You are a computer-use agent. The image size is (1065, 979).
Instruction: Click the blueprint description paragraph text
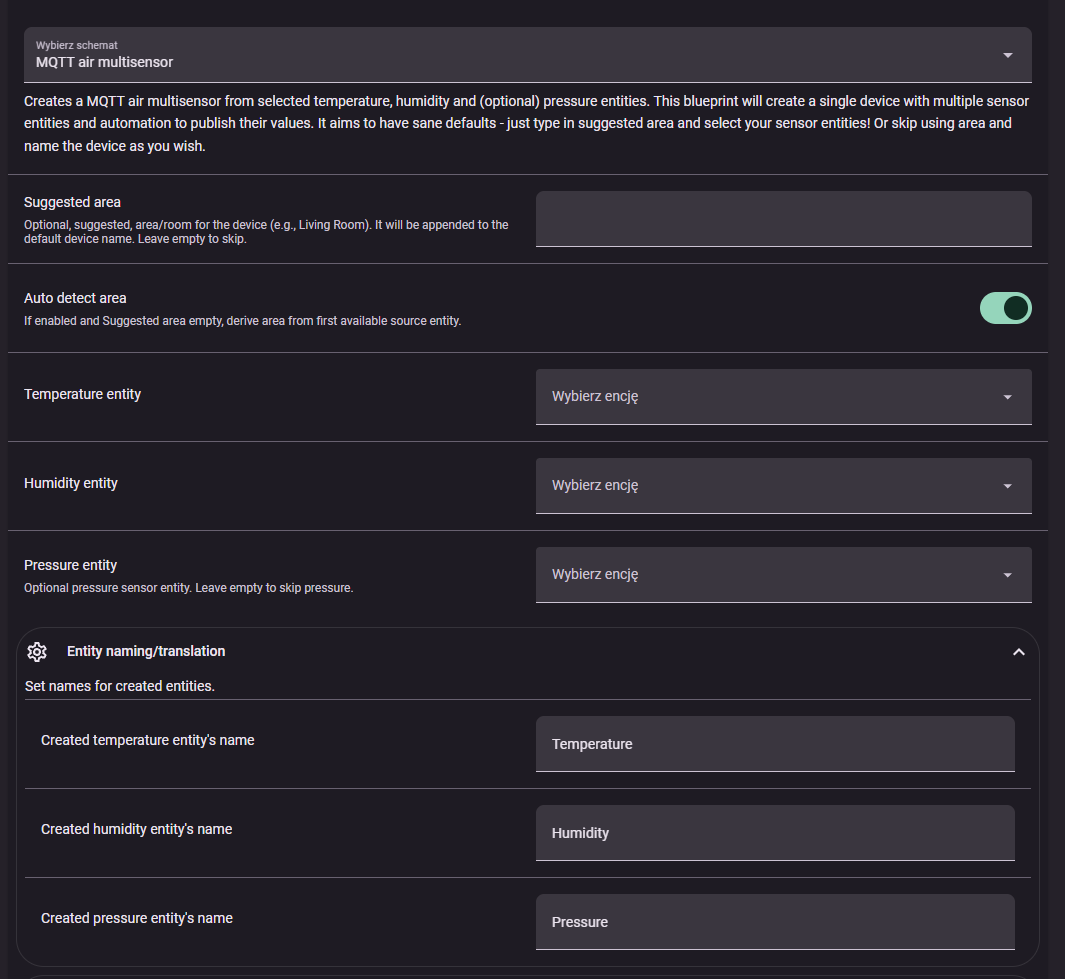click(x=500, y=124)
